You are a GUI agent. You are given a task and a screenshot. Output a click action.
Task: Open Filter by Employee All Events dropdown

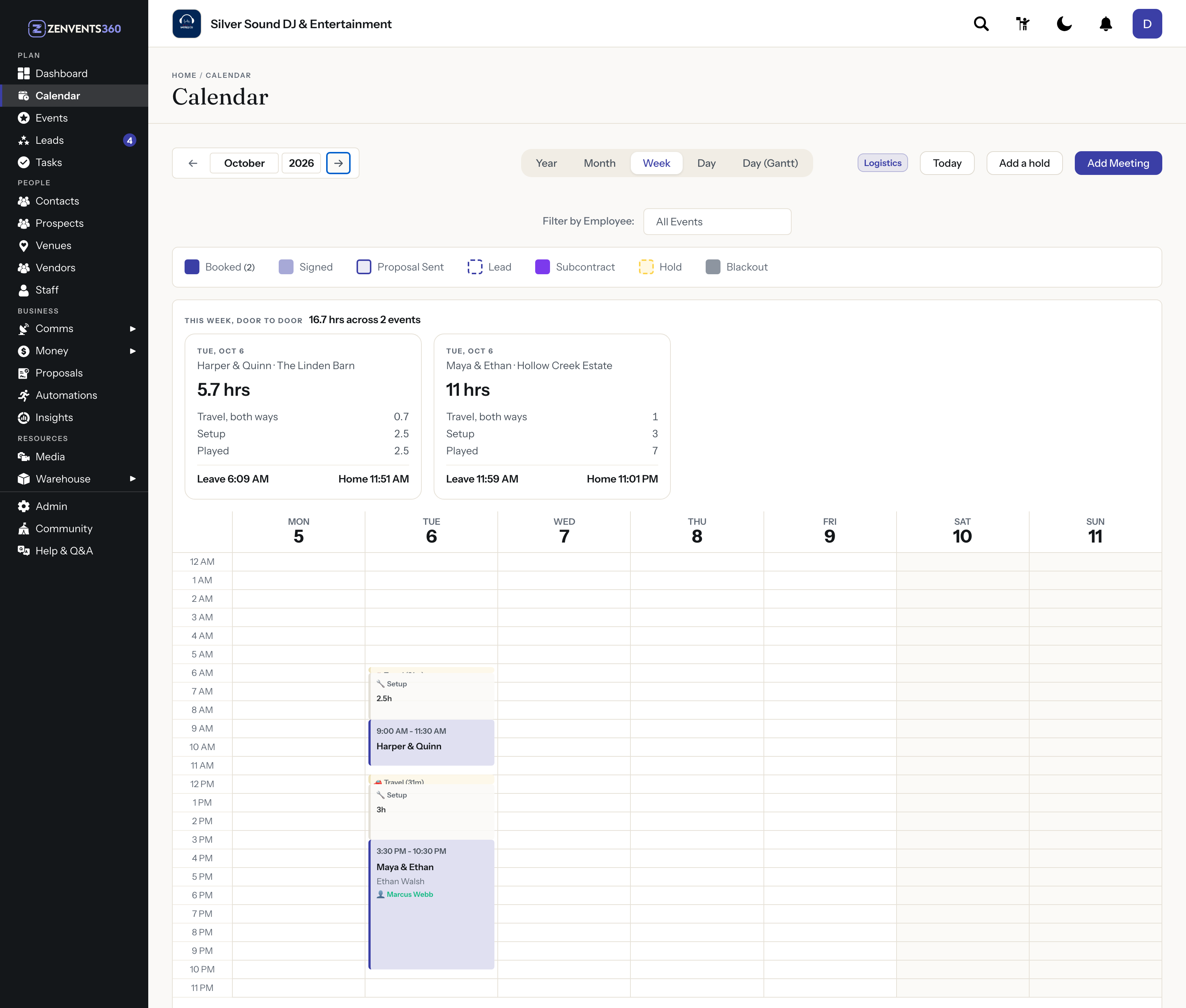tap(717, 221)
